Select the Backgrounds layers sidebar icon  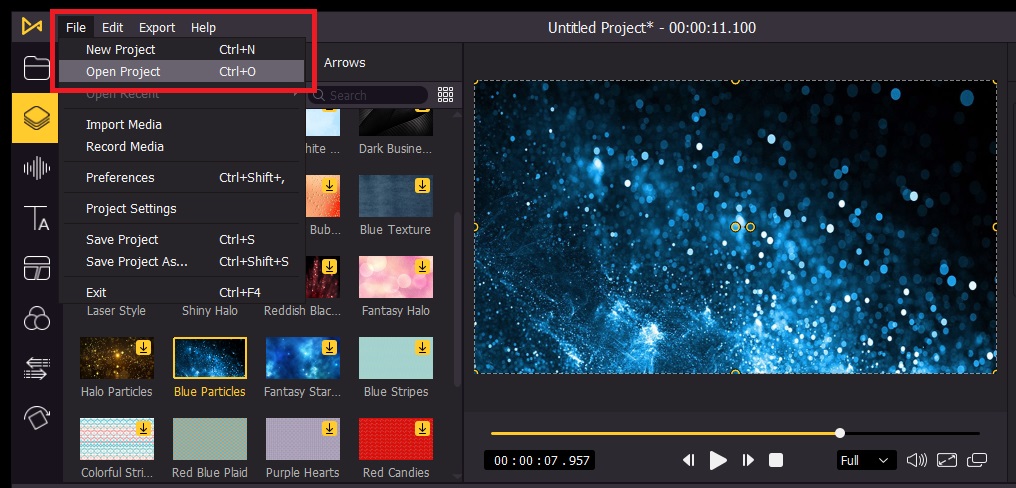point(36,117)
